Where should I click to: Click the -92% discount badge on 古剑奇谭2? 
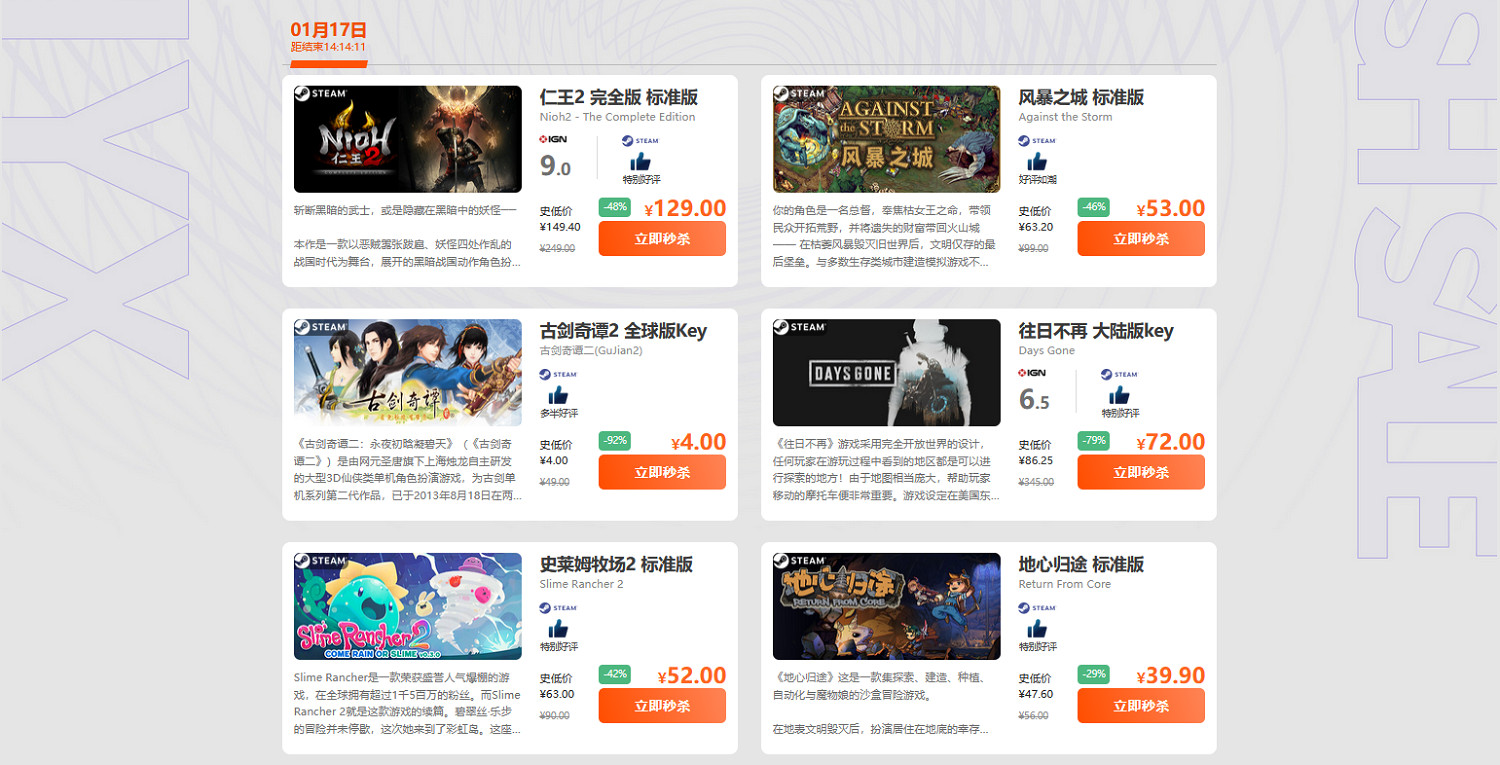pos(614,441)
